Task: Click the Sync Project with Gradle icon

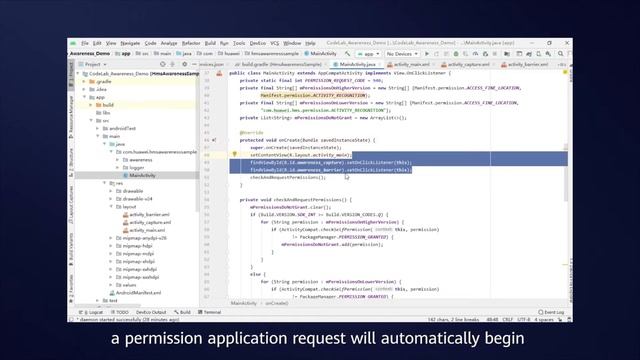Action: (529, 54)
